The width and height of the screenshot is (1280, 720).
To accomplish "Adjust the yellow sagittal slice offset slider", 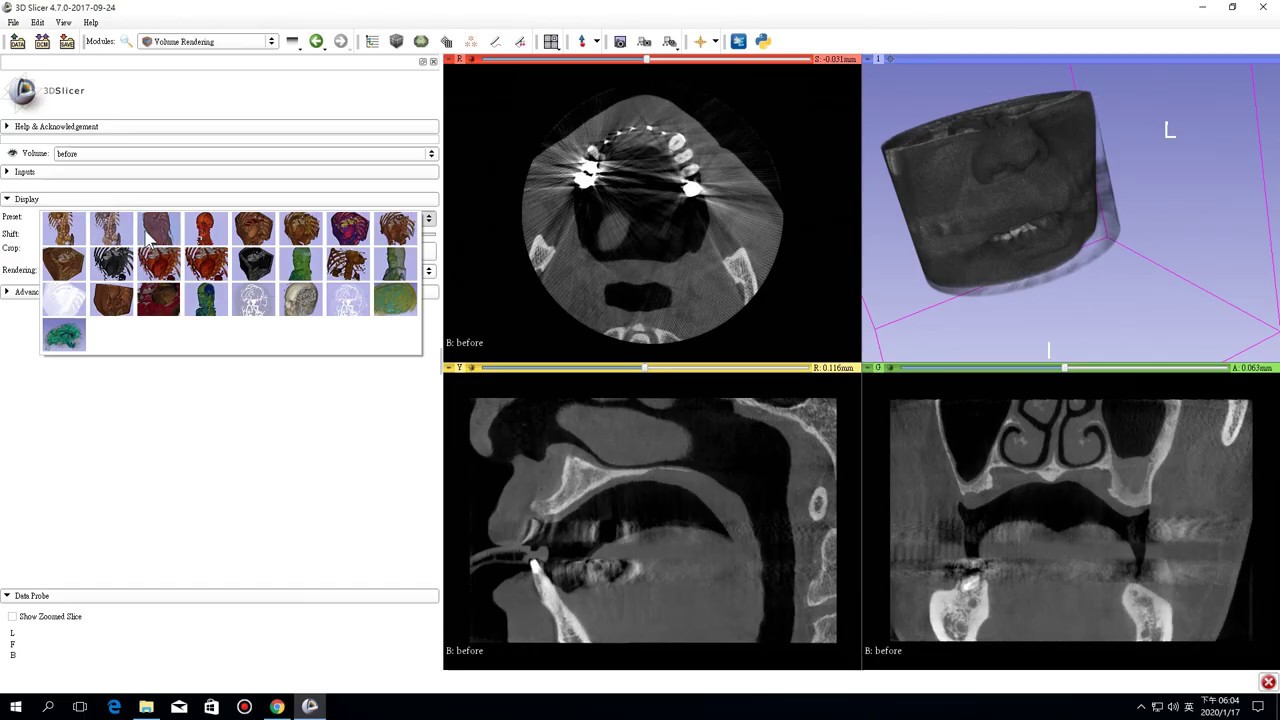I will pos(646,368).
